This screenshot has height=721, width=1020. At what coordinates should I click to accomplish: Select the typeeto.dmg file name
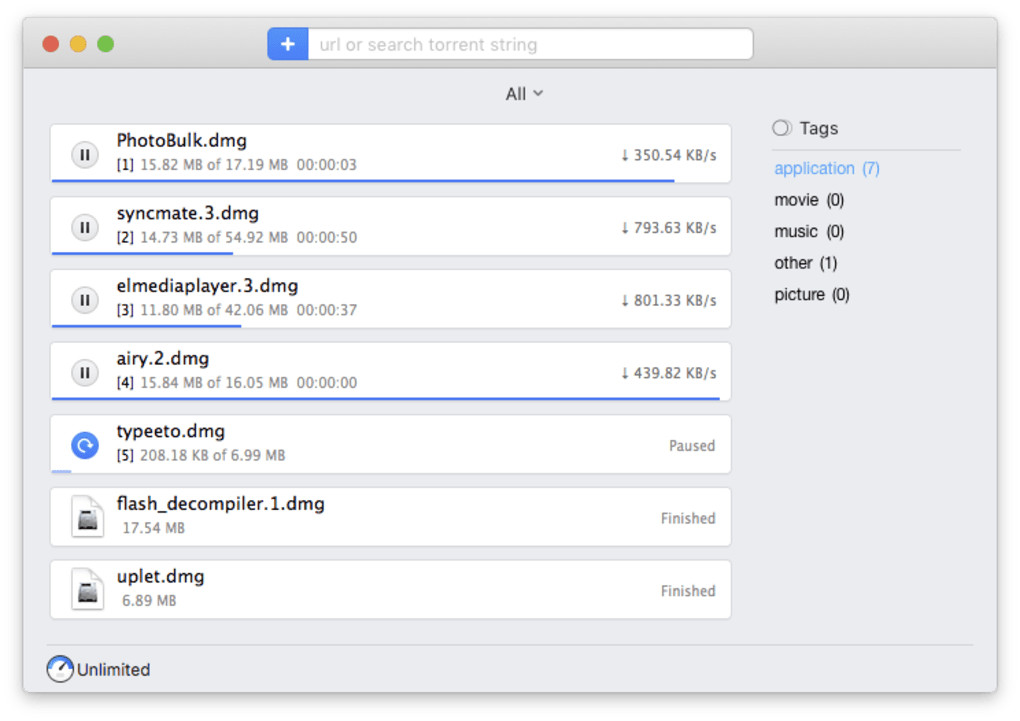tap(170, 431)
